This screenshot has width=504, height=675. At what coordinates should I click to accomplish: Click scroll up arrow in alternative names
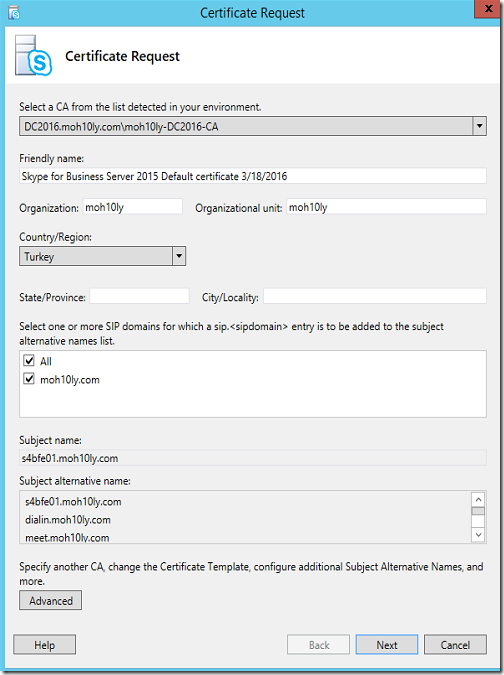pyautogui.click(x=478, y=500)
